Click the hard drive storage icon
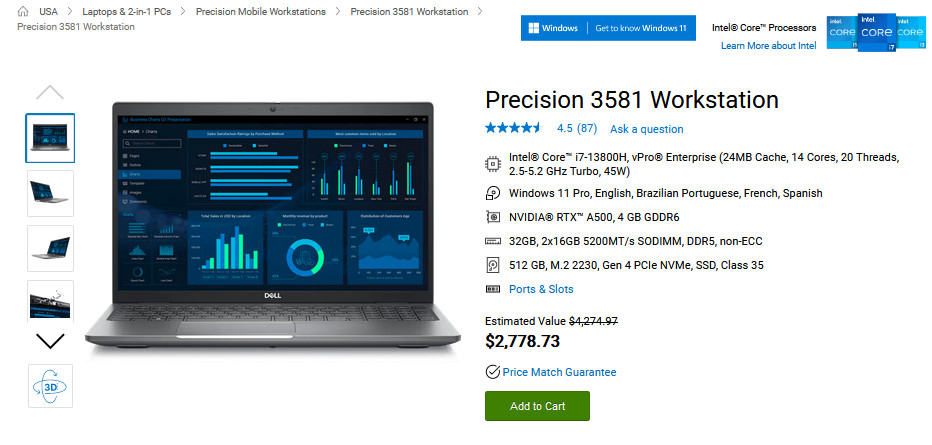Viewport: 932px width, 445px height. 492,265
